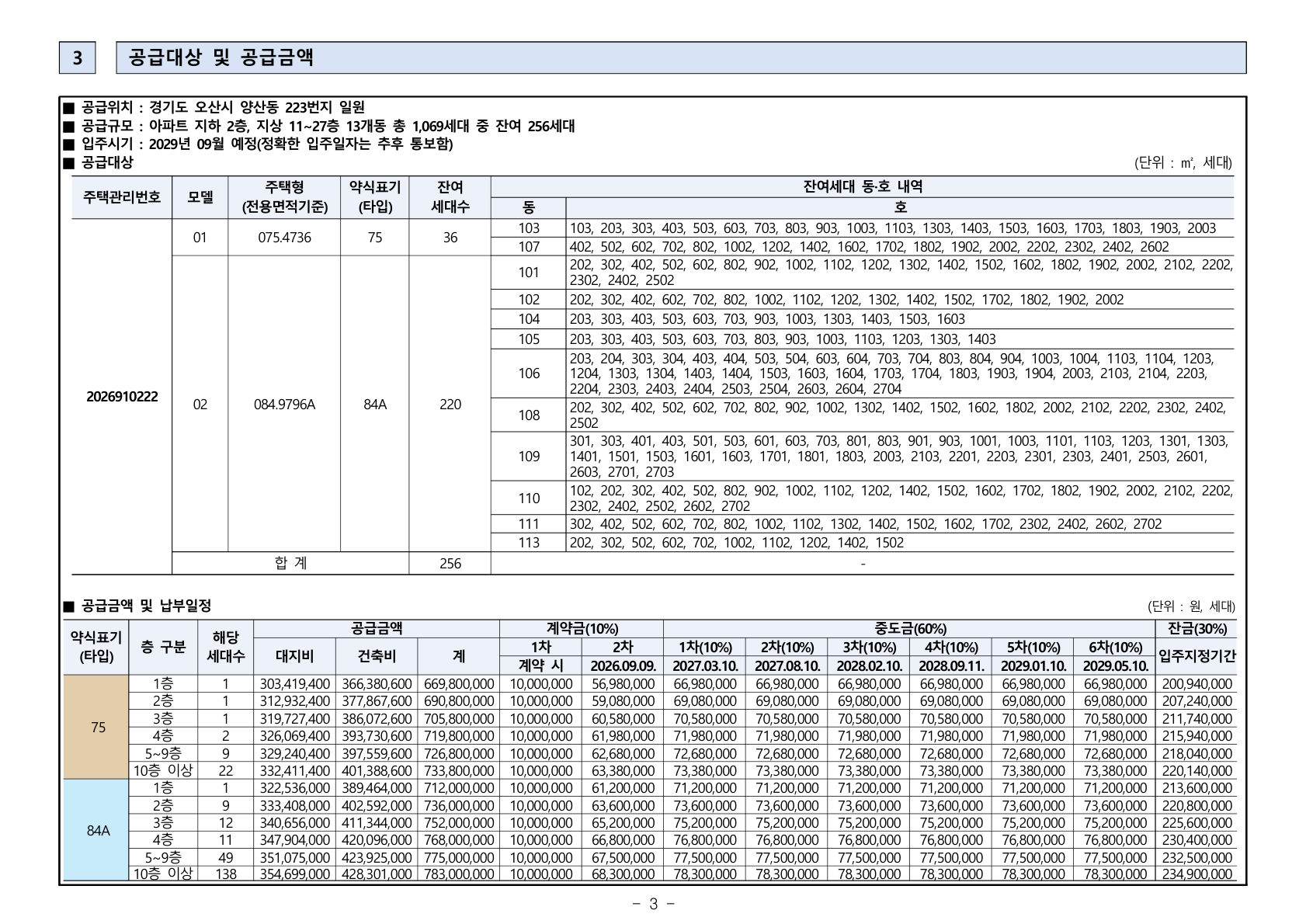Click the boxed section number 3 beside the title
1306x924 pixels.
click(77, 58)
